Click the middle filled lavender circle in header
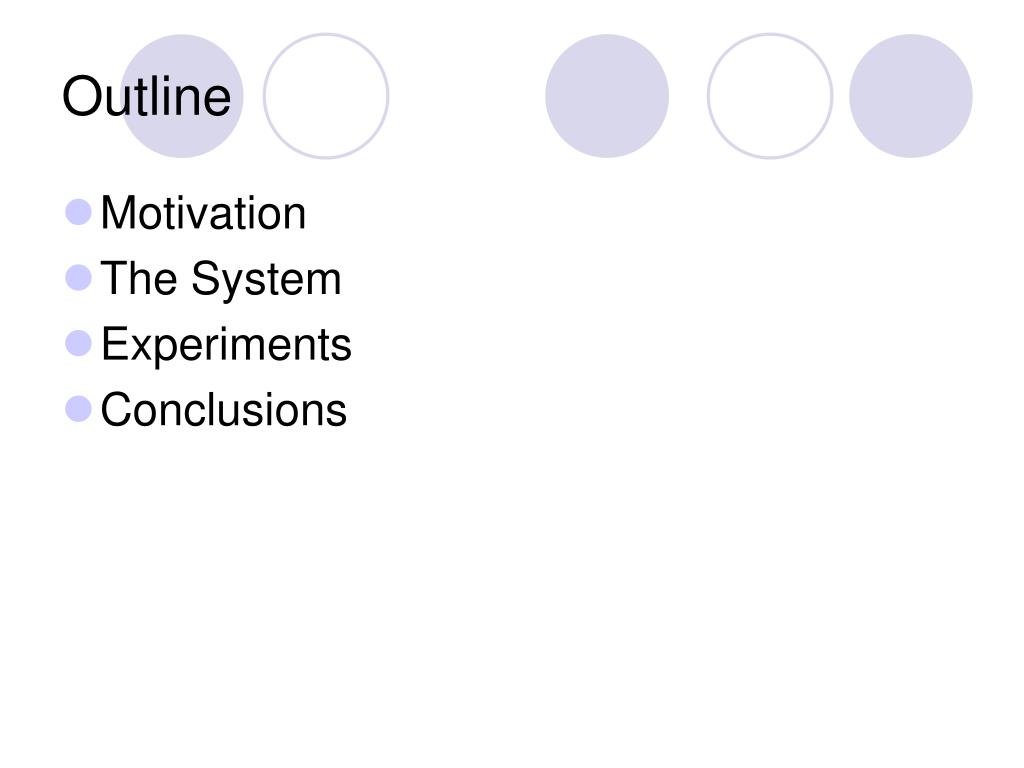The height and width of the screenshot is (768, 1024). pyautogui.click(x=607, y=96)
